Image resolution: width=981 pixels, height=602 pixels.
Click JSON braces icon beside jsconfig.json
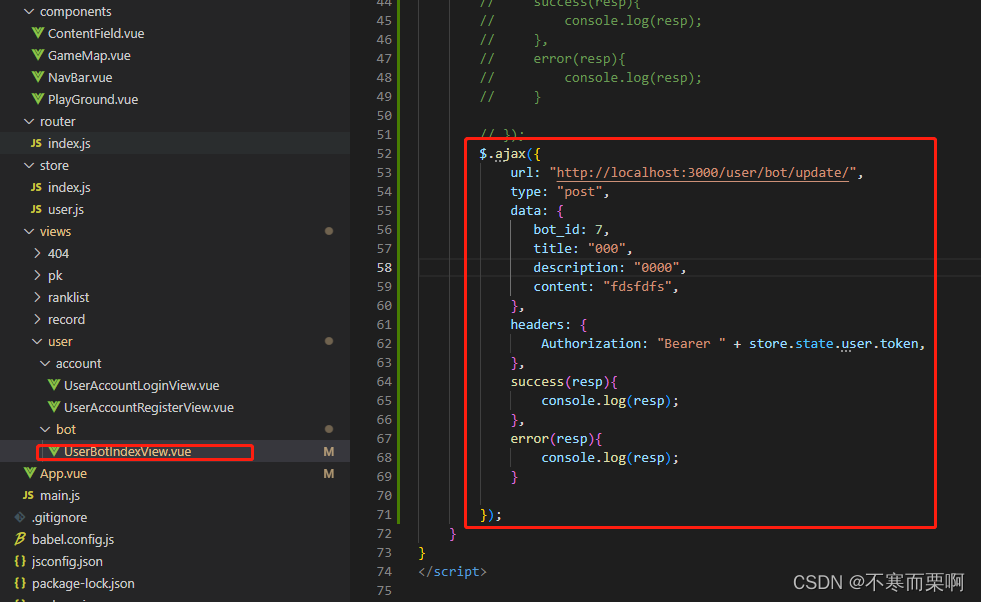[20, 561]
